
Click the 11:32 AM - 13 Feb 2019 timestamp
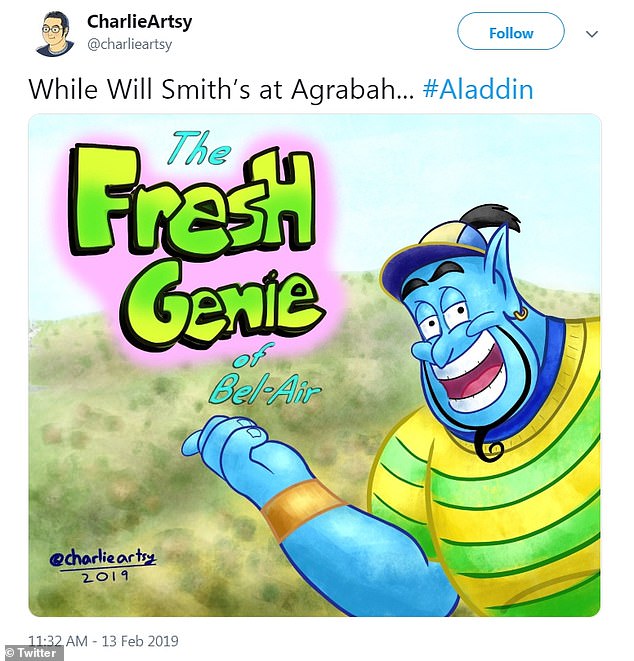103,640
